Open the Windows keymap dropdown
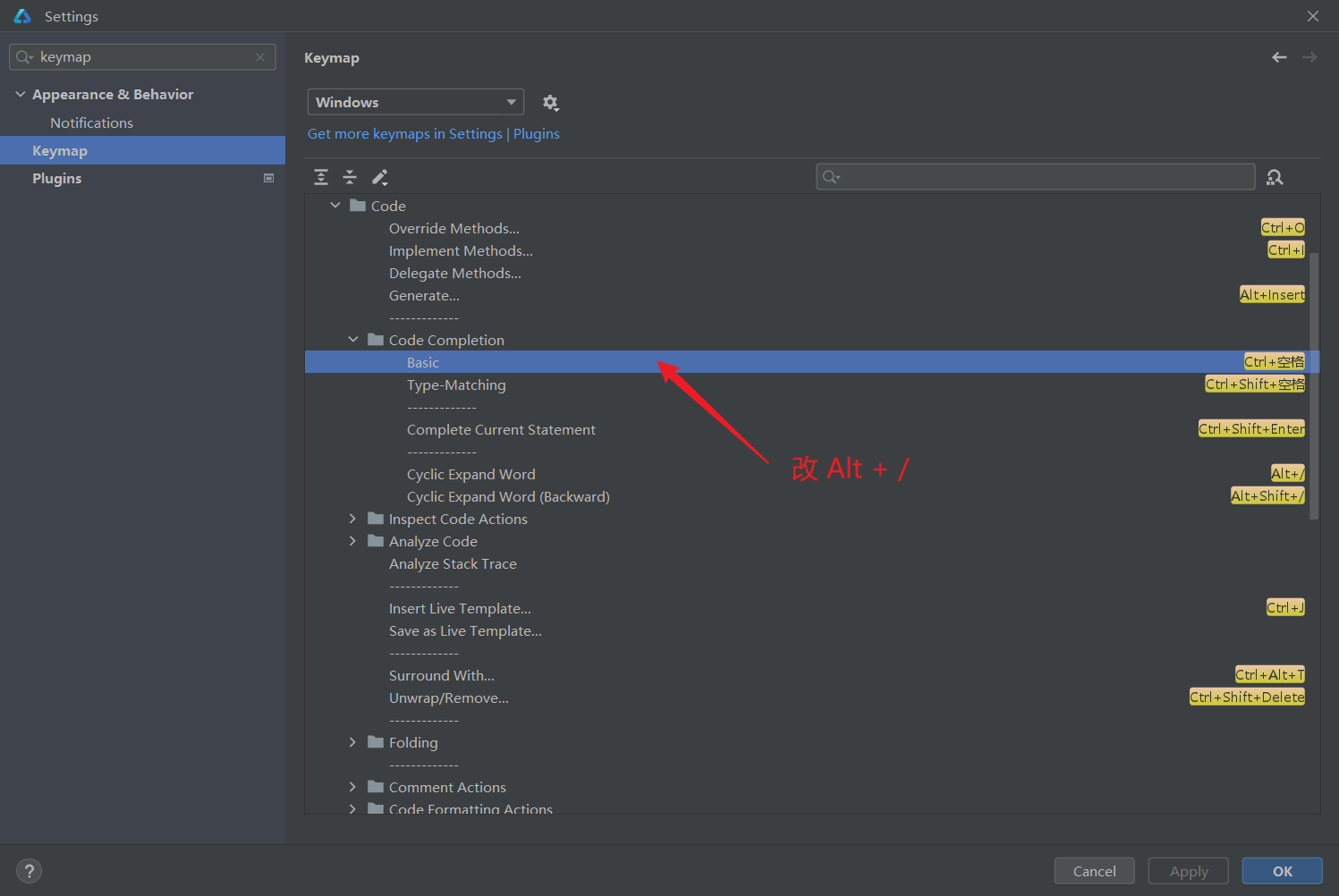The width and height of the screenshot is (1339, 896). pyautogui.click(x=416, y=102)
